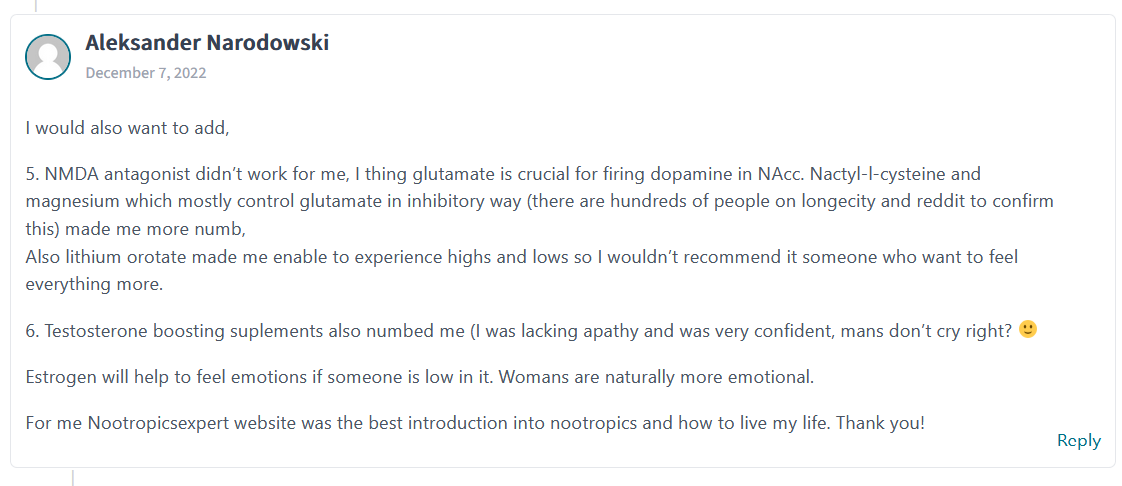This screenshot has width=1122, height=486.
Task: Click the gray commenter avatar icon
Action: coord(48,57)
